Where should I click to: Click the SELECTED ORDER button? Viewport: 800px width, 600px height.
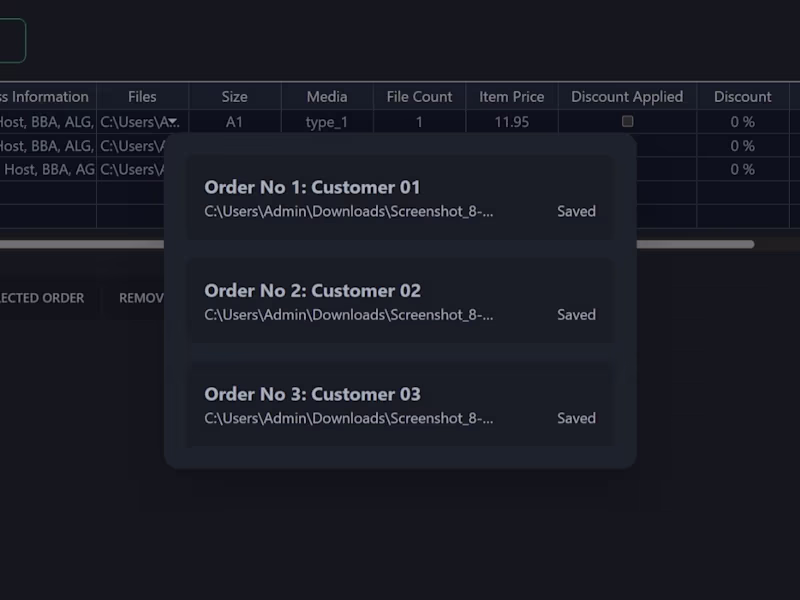(x=40, y=297)
